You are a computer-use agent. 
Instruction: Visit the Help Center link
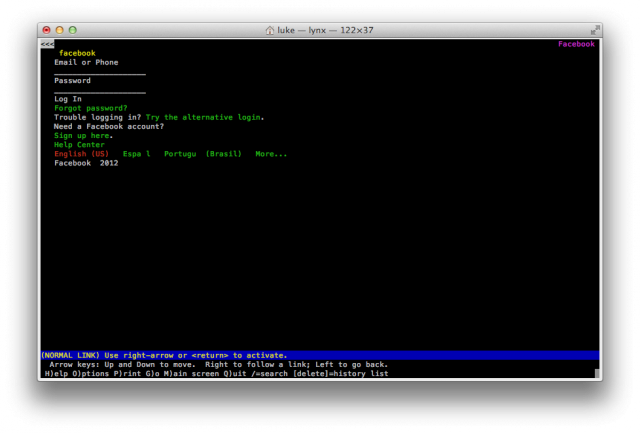(79, 145)
